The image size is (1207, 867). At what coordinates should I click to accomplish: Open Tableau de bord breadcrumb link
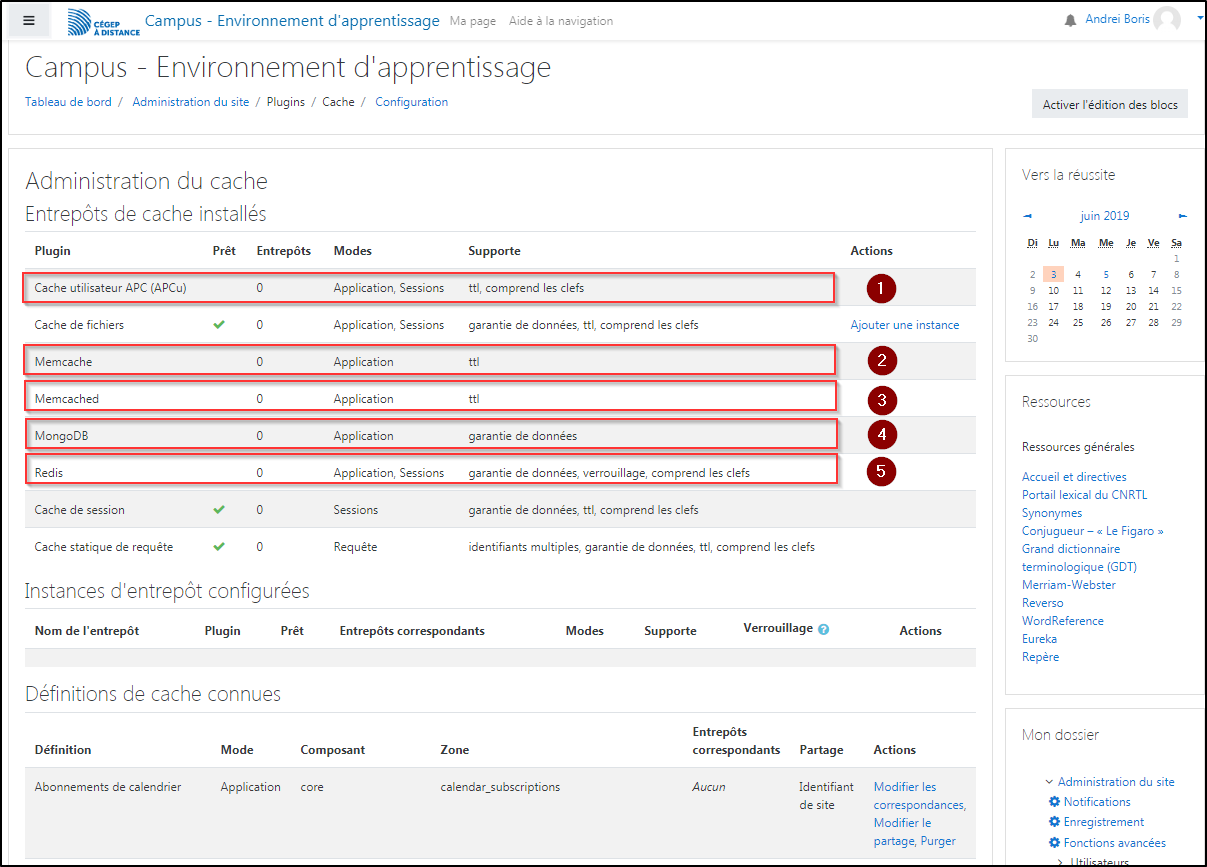pyautogui.click(x=68, y=102)
